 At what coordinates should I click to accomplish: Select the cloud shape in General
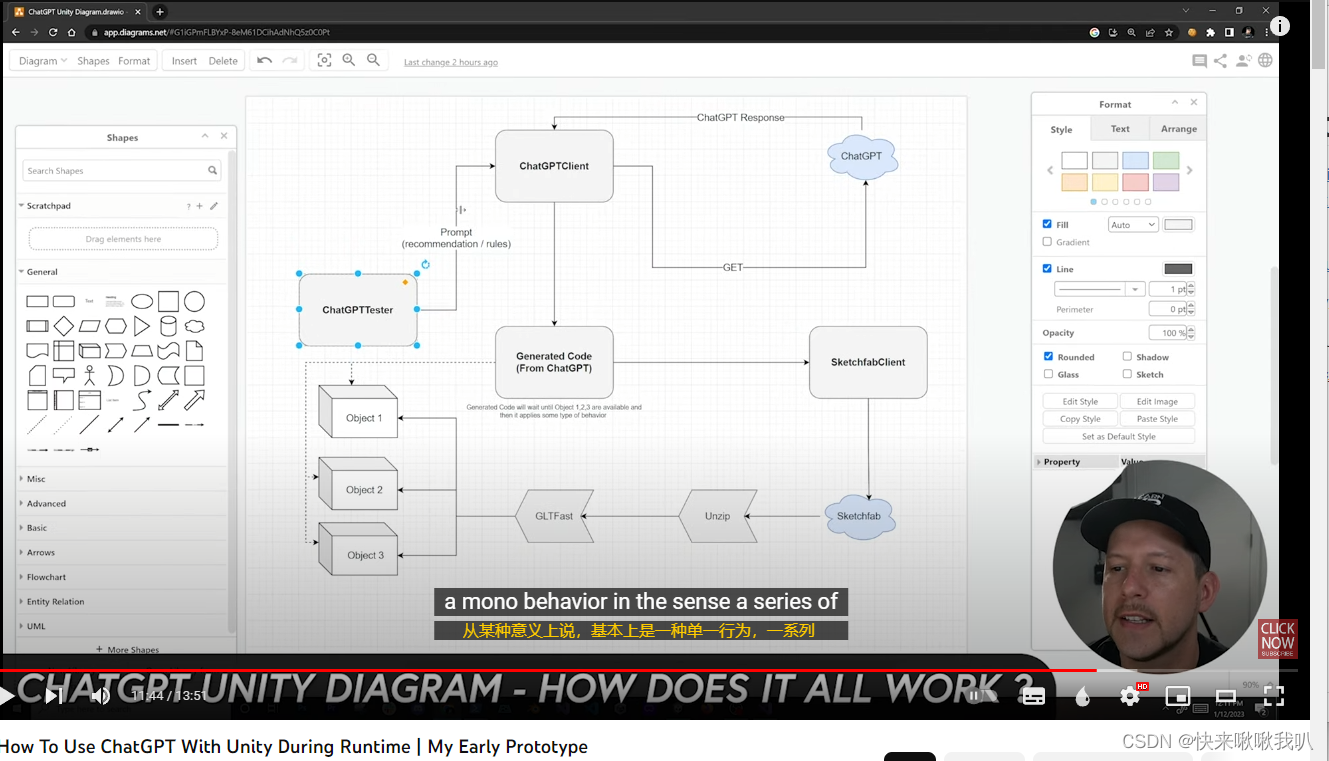195,326
